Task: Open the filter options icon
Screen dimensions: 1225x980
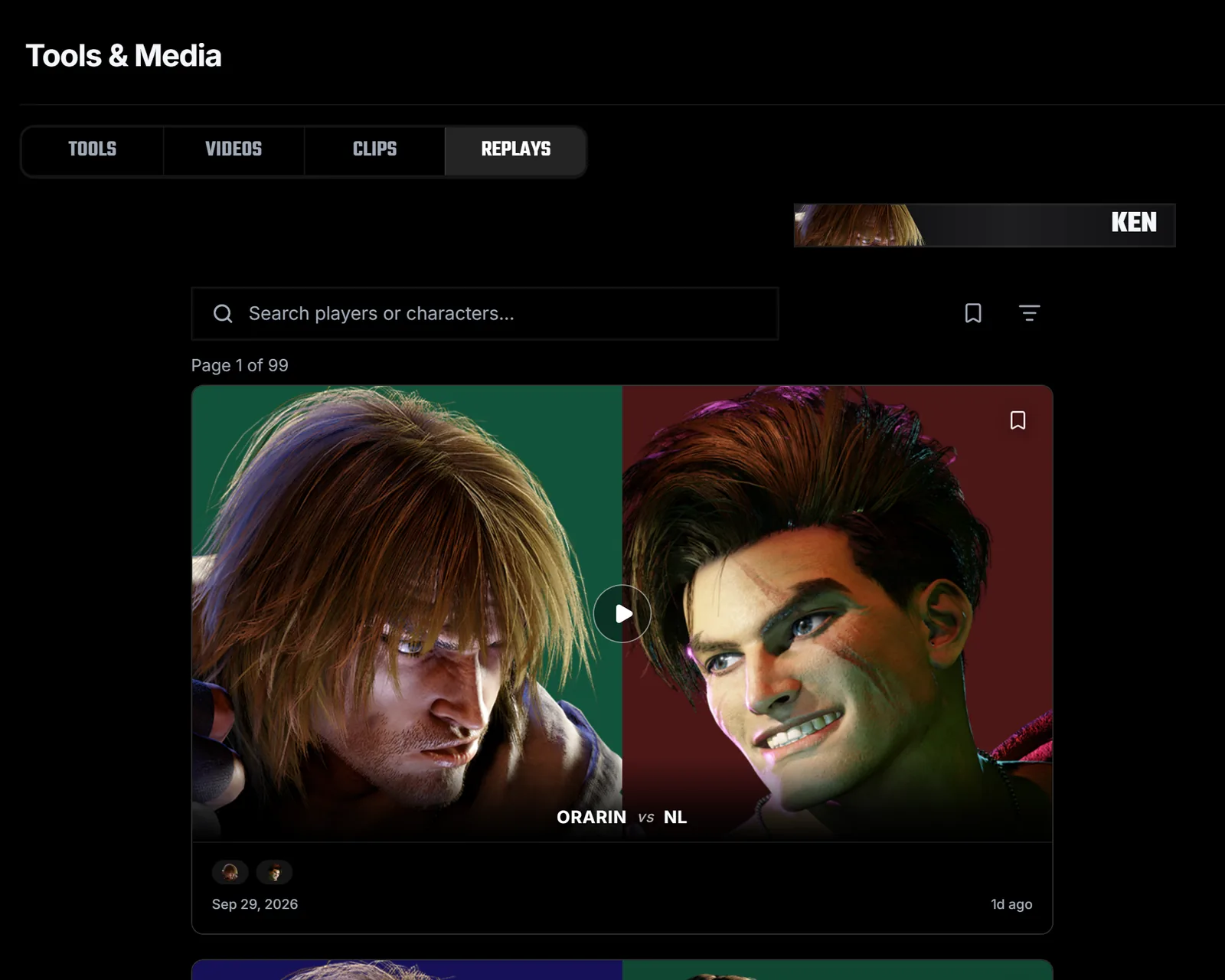Action: point(1029,312)
